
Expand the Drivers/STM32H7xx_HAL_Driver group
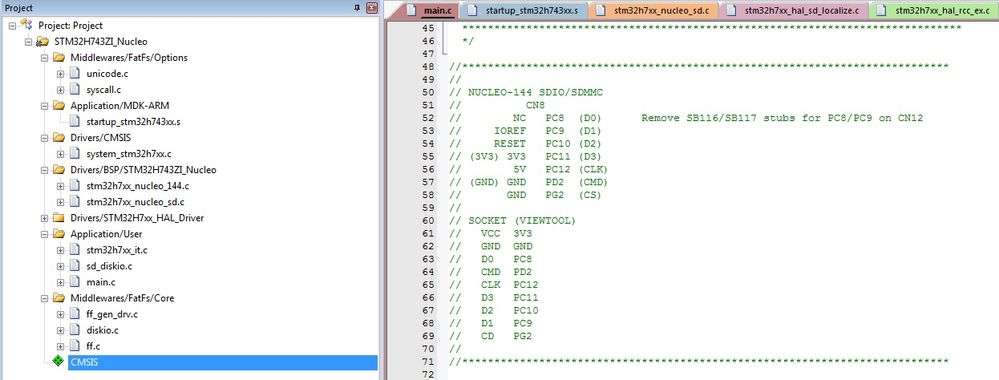(x=44, y=217)
